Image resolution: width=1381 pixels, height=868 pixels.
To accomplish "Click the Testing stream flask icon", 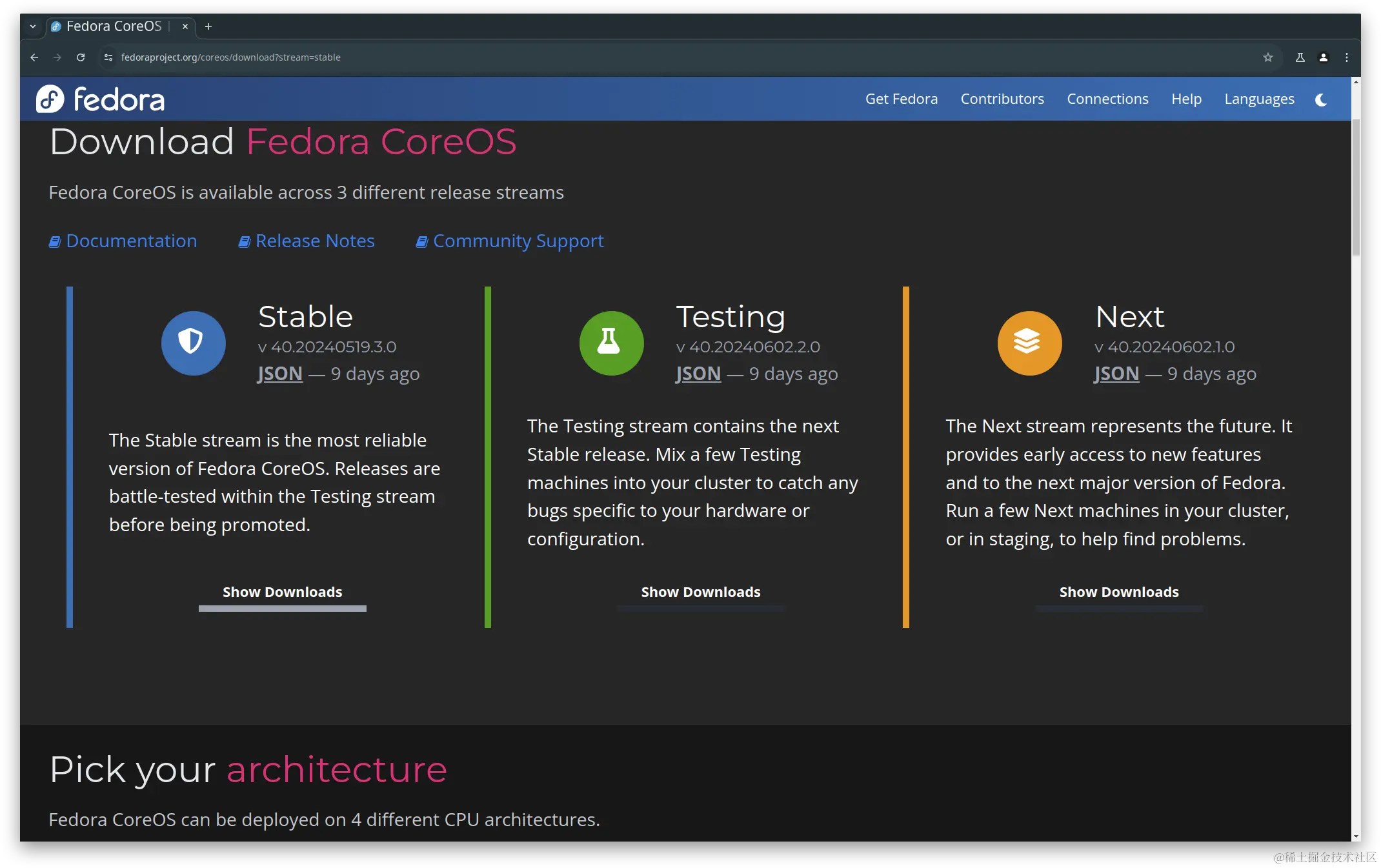I will click(611, 343).
